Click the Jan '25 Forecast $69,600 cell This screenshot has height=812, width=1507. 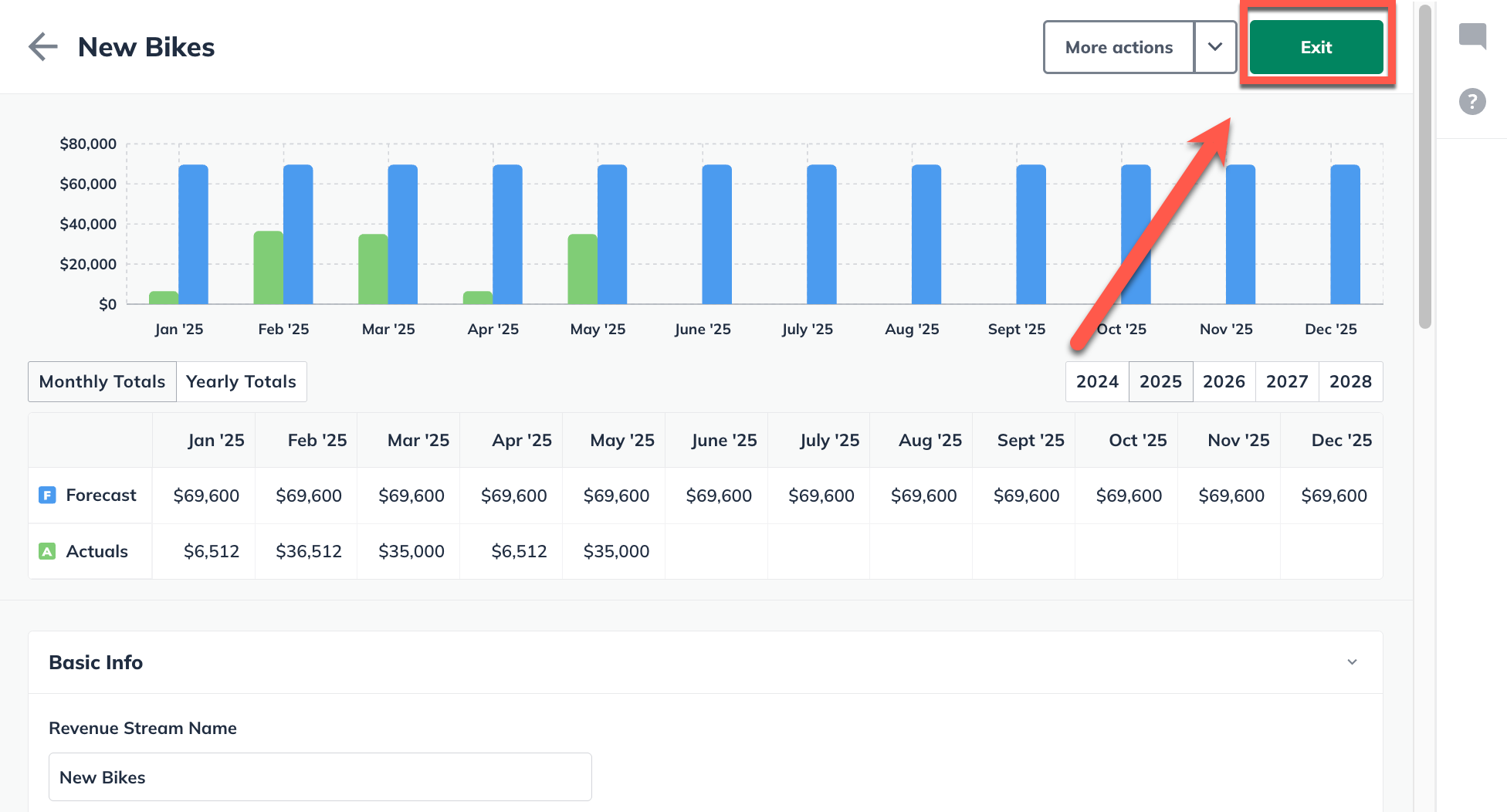pyautogui.click(x=206, y=496)
